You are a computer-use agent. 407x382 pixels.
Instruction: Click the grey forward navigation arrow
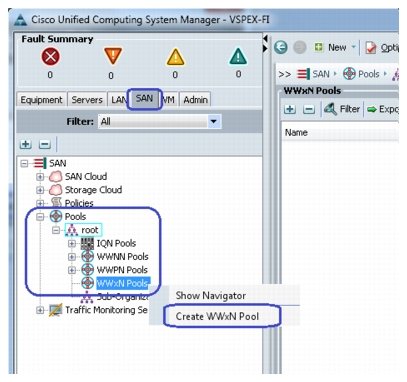click(x=299, y=47)
